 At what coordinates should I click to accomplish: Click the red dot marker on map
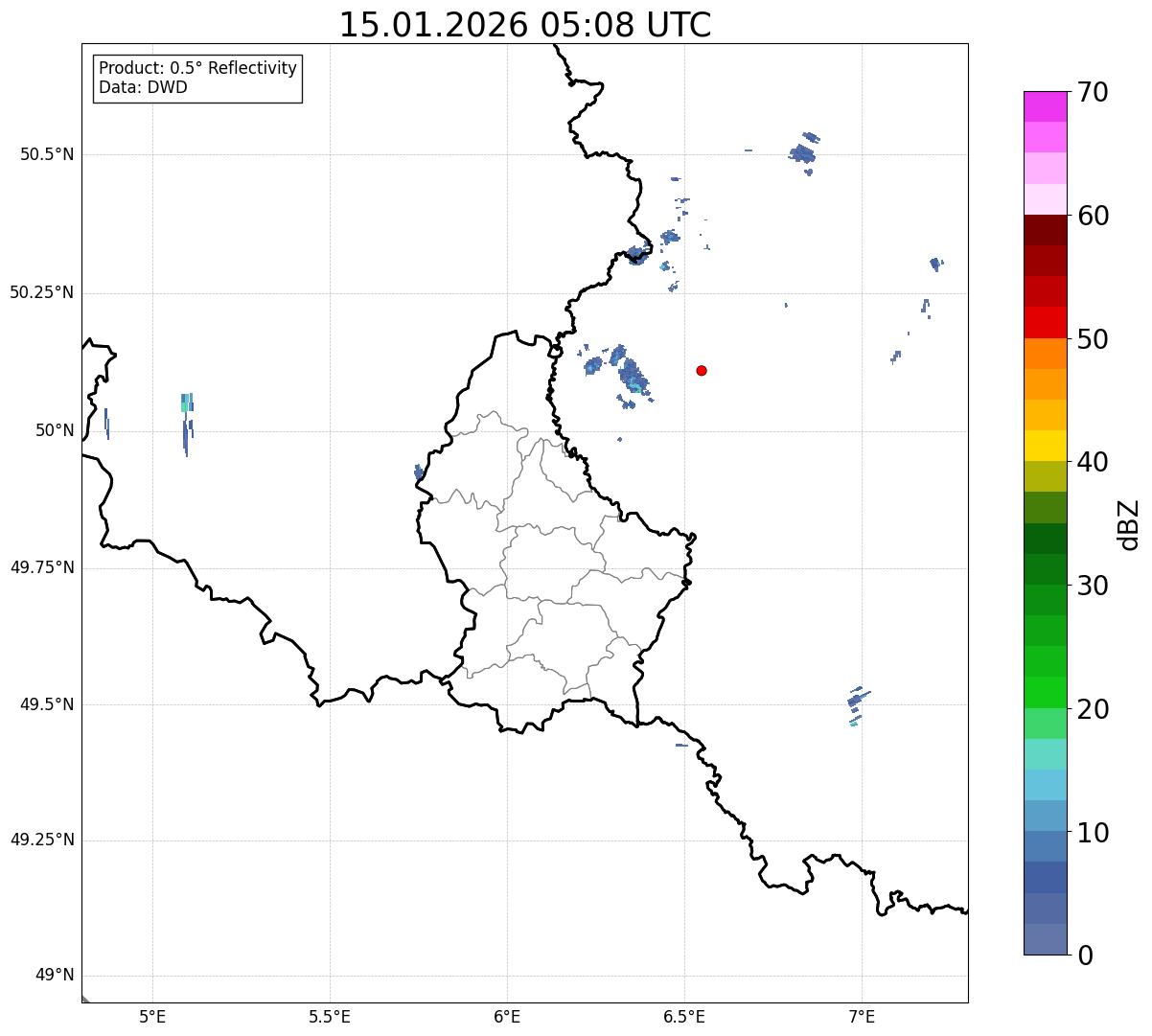702,370
